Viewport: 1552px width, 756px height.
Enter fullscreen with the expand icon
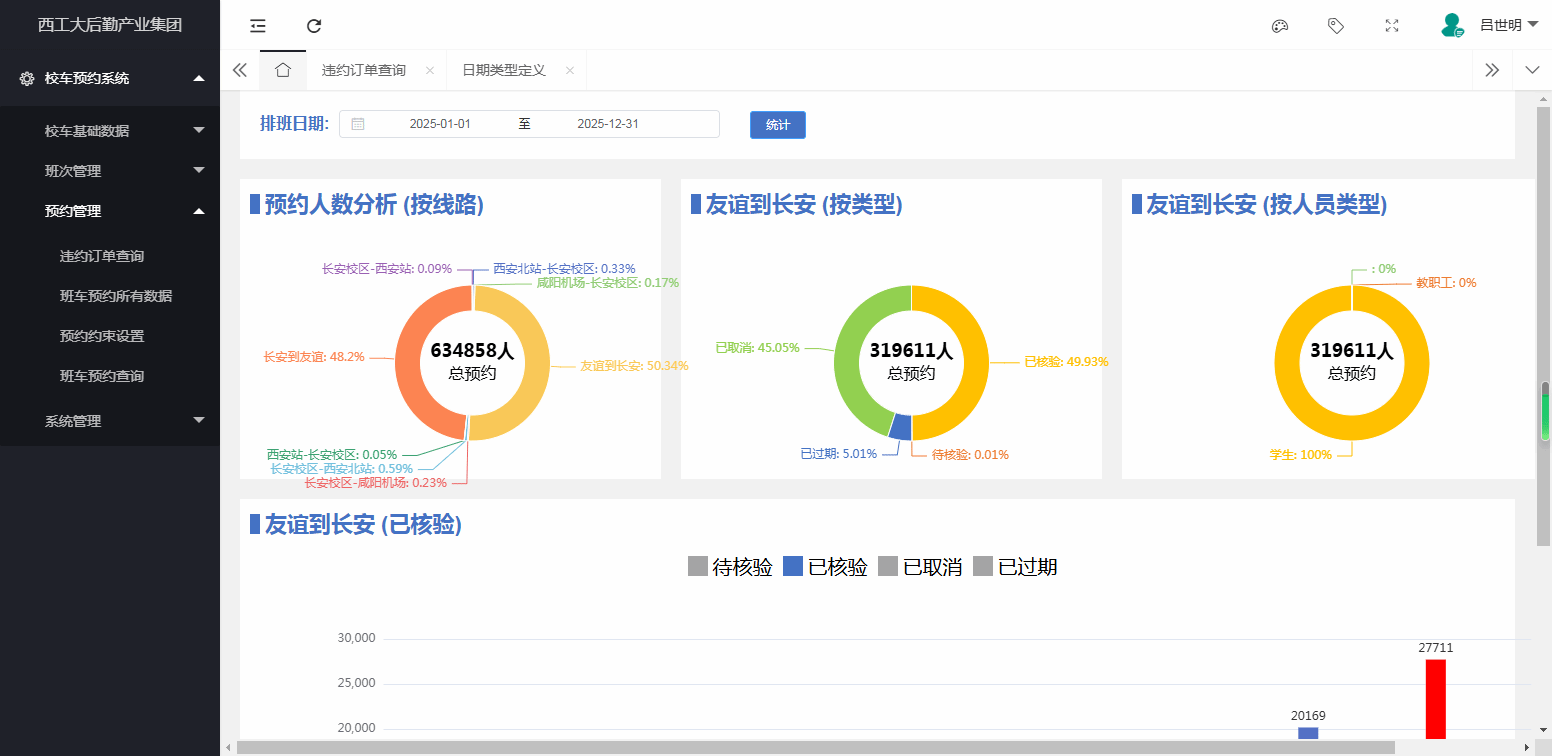tap(1391, 26)
